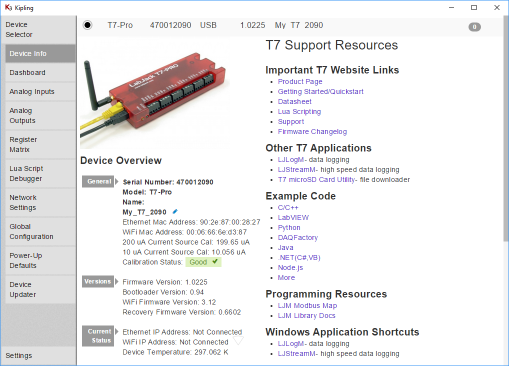The height and width of the screenshot is (366, 509).
Task: Open the Firmware Changelog link
Action: coord(312,132)
